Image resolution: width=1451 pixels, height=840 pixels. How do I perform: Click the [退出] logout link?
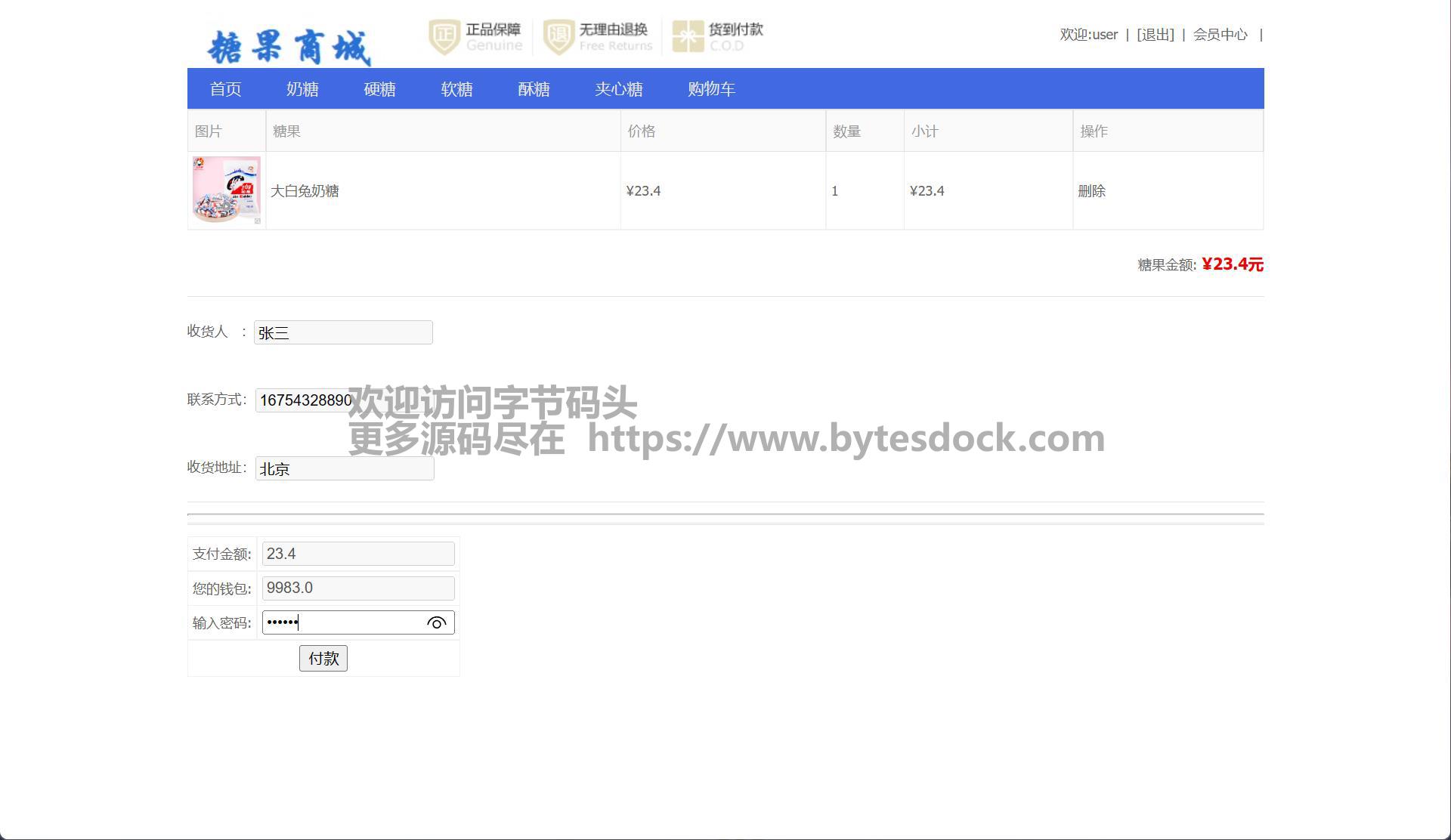point(1155,35)
